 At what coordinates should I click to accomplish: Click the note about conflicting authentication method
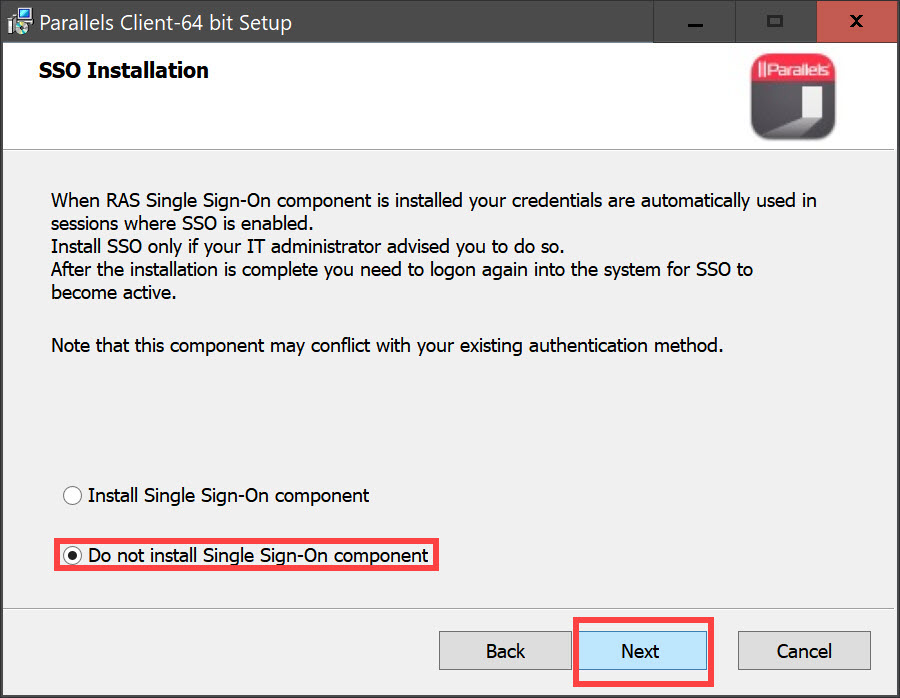coord(386,346)
